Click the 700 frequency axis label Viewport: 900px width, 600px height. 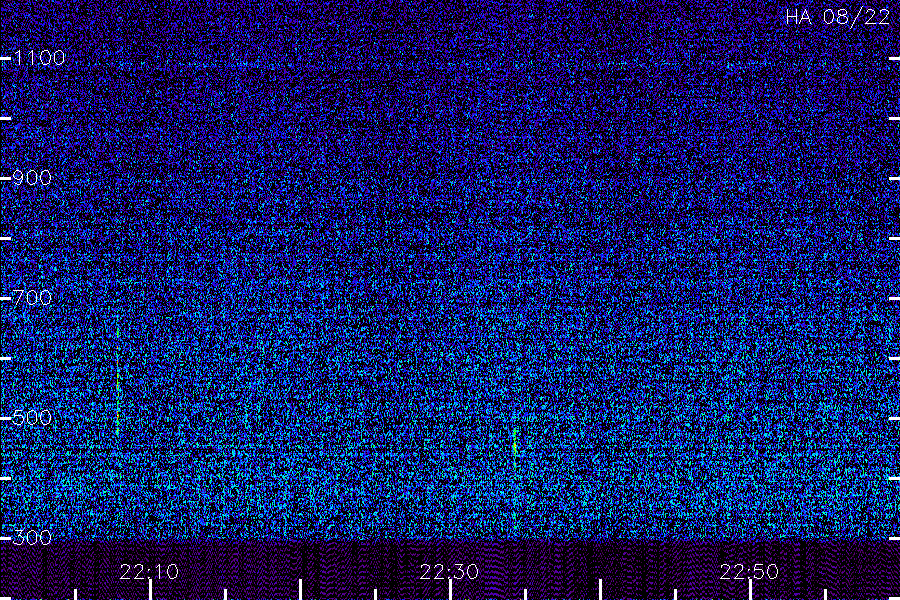click(32, 298)
